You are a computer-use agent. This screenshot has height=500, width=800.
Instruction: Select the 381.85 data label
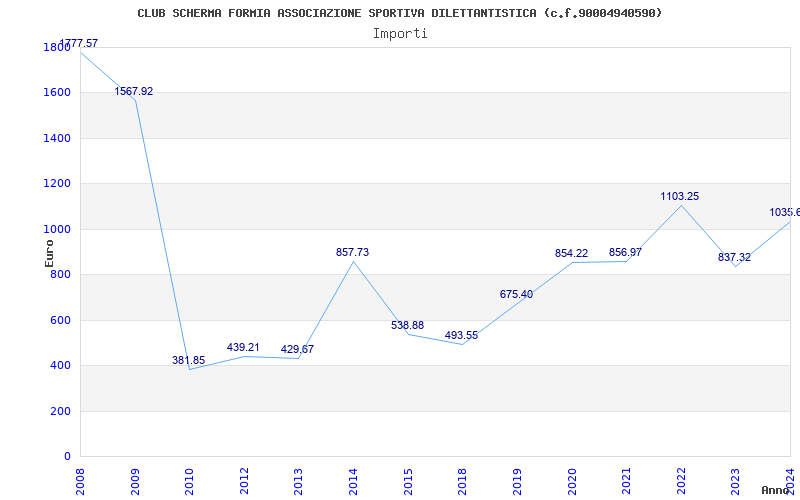point(188,360)
